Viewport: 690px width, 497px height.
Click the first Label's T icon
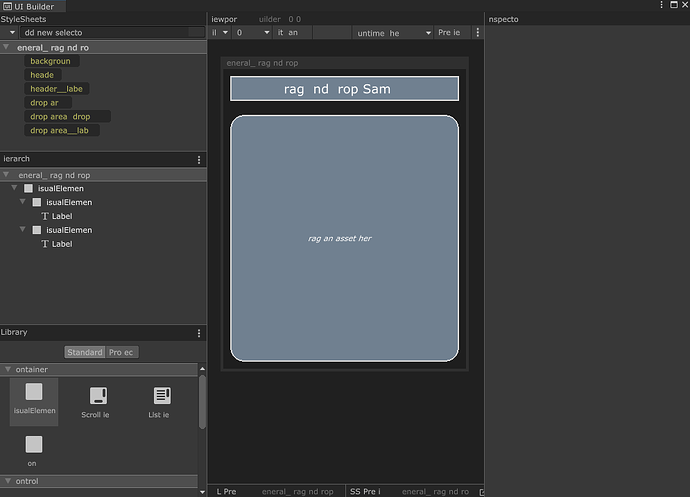(x=45, y=216)
